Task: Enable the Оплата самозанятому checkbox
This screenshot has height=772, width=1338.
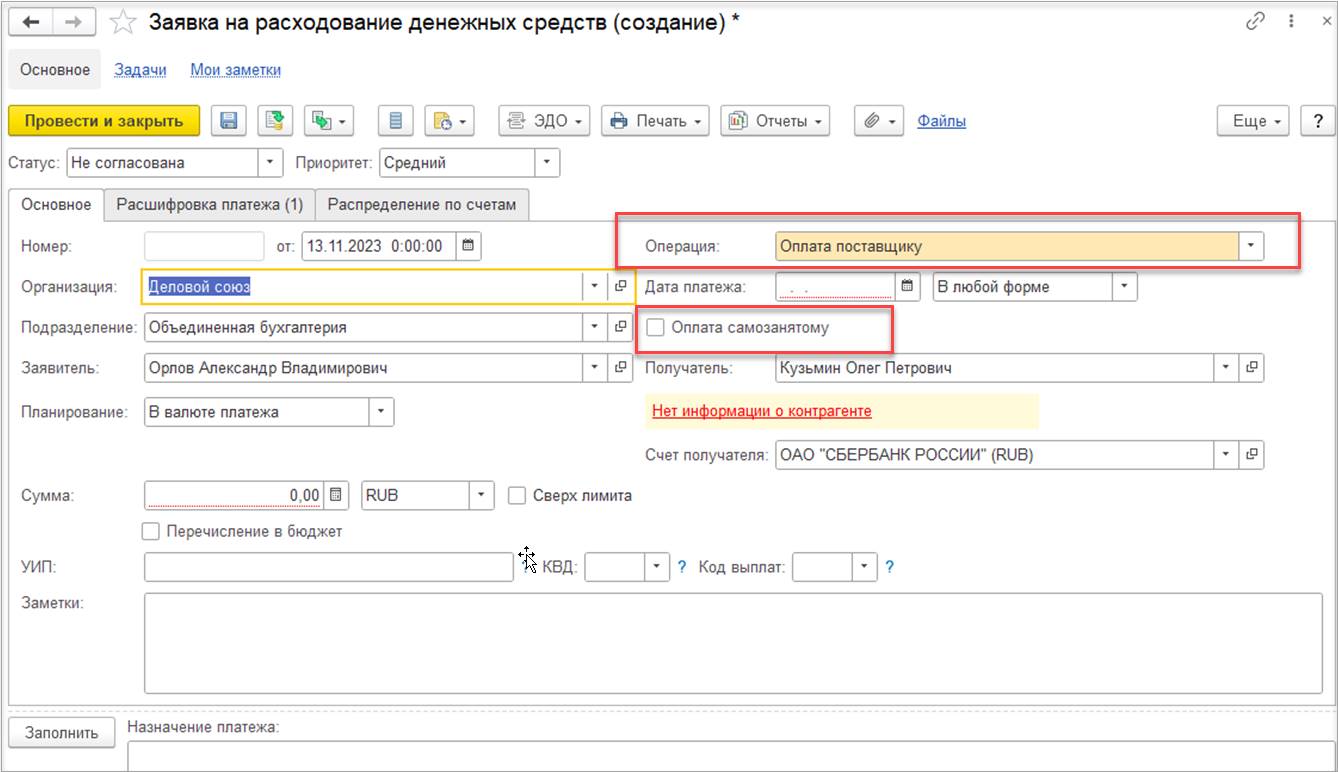Action: [x=656, y=327]
